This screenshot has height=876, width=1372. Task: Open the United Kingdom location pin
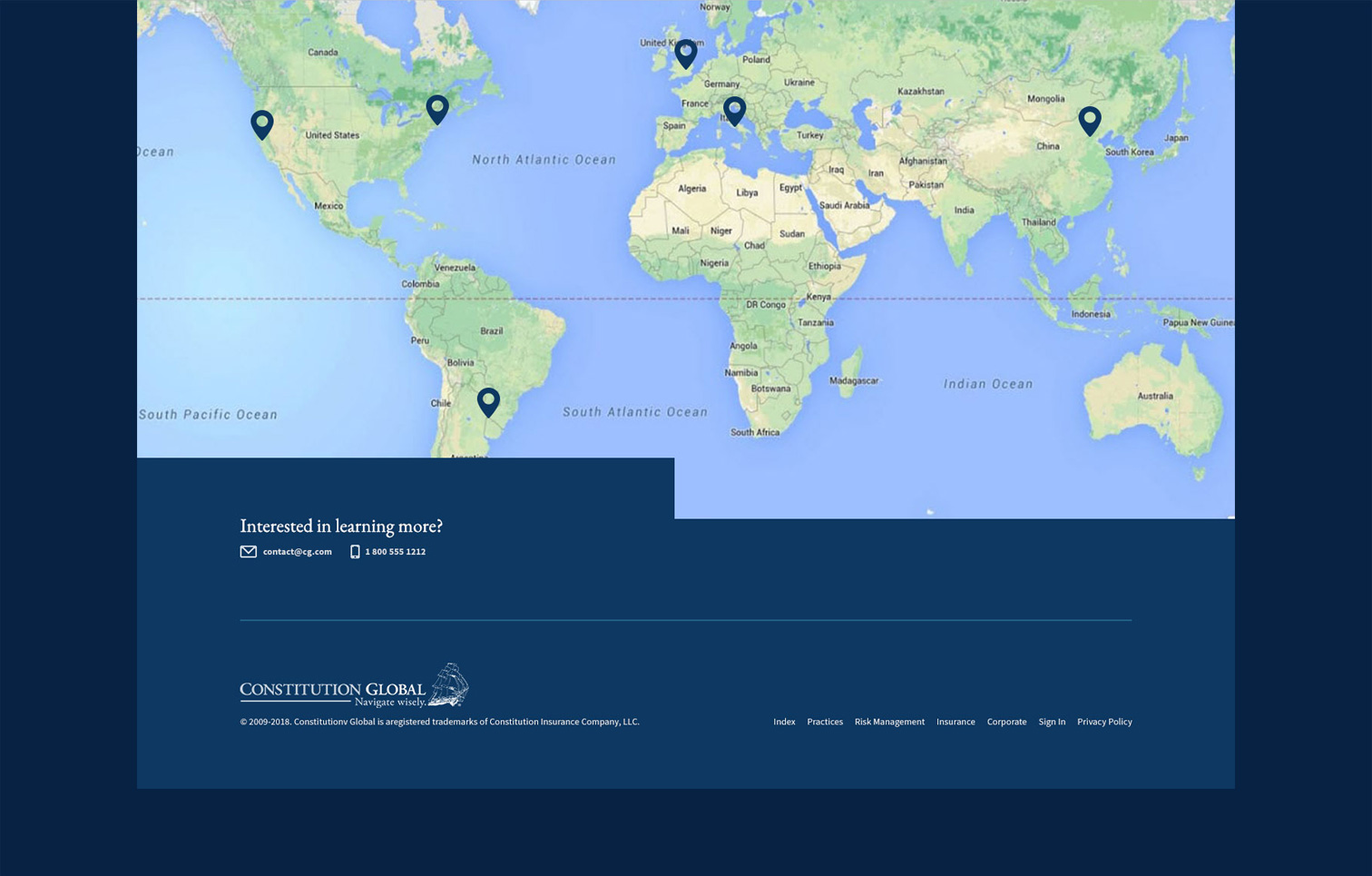pyautogui.click(x=686, y=53)
